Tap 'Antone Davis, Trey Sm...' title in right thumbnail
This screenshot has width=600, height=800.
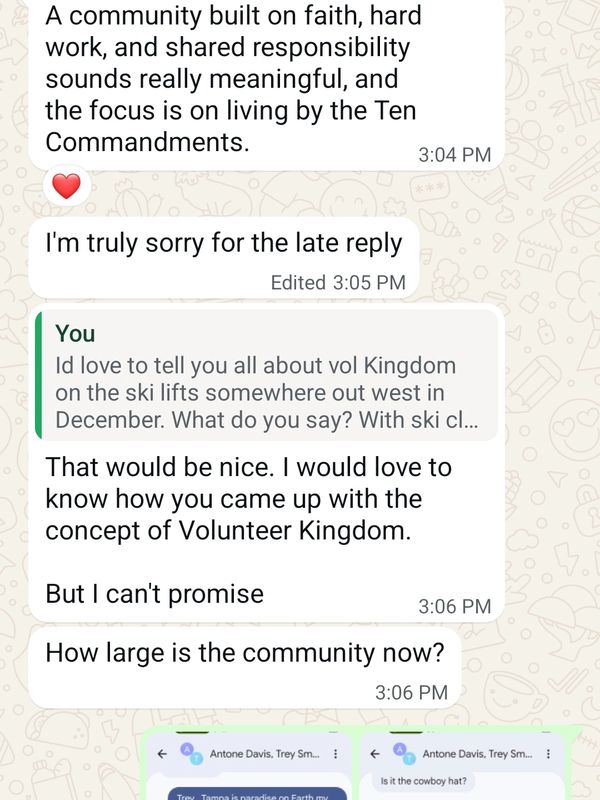tap(478, 754)
